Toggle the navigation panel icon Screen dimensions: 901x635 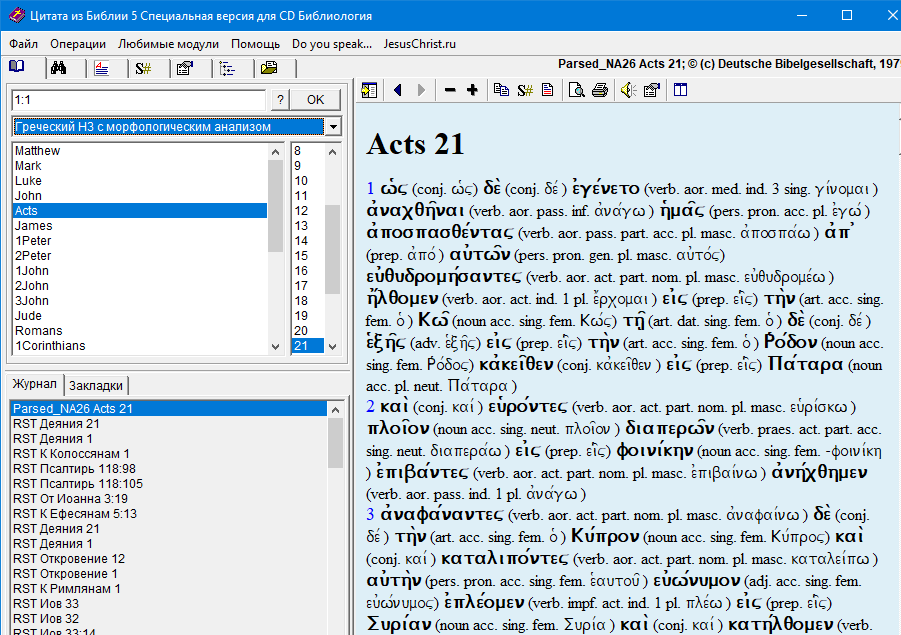point(369,90)
